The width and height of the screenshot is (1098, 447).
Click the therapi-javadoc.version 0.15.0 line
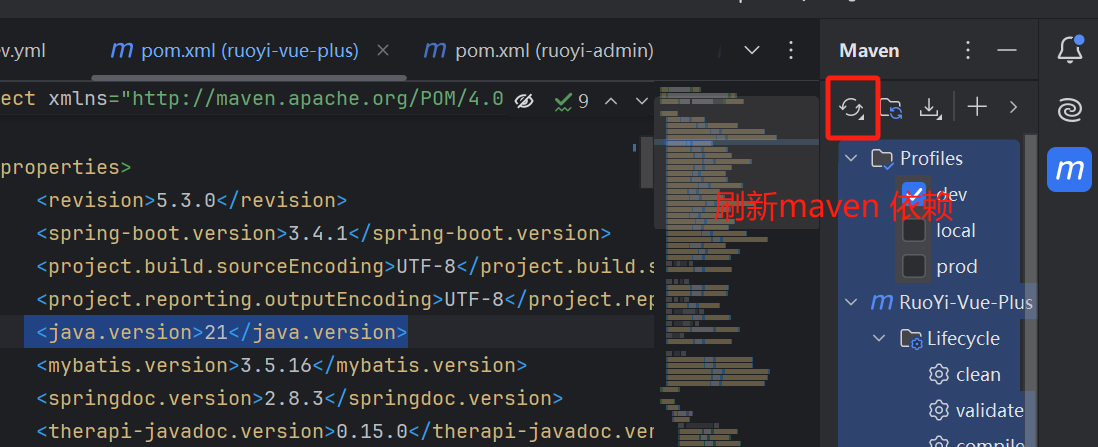coord(345,431)
